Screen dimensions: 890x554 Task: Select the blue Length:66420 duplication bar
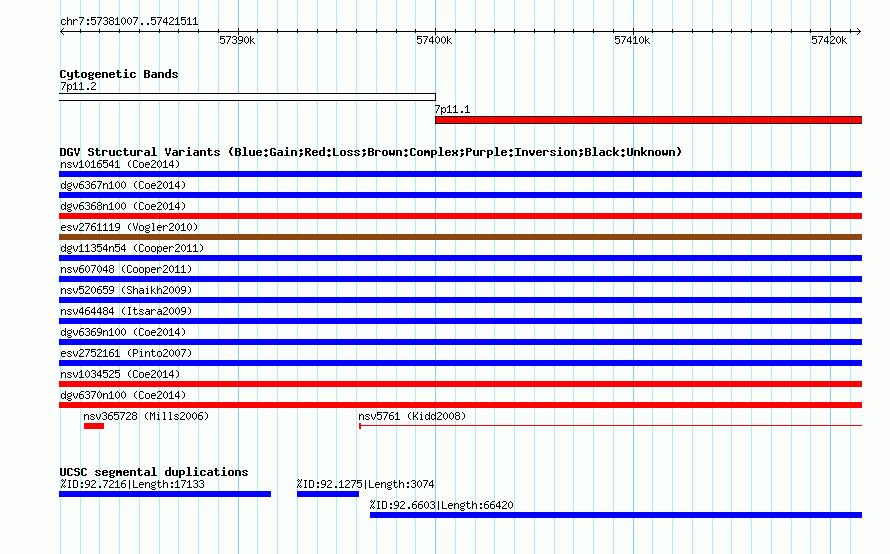pyautogui.click(x=616, y=515)
